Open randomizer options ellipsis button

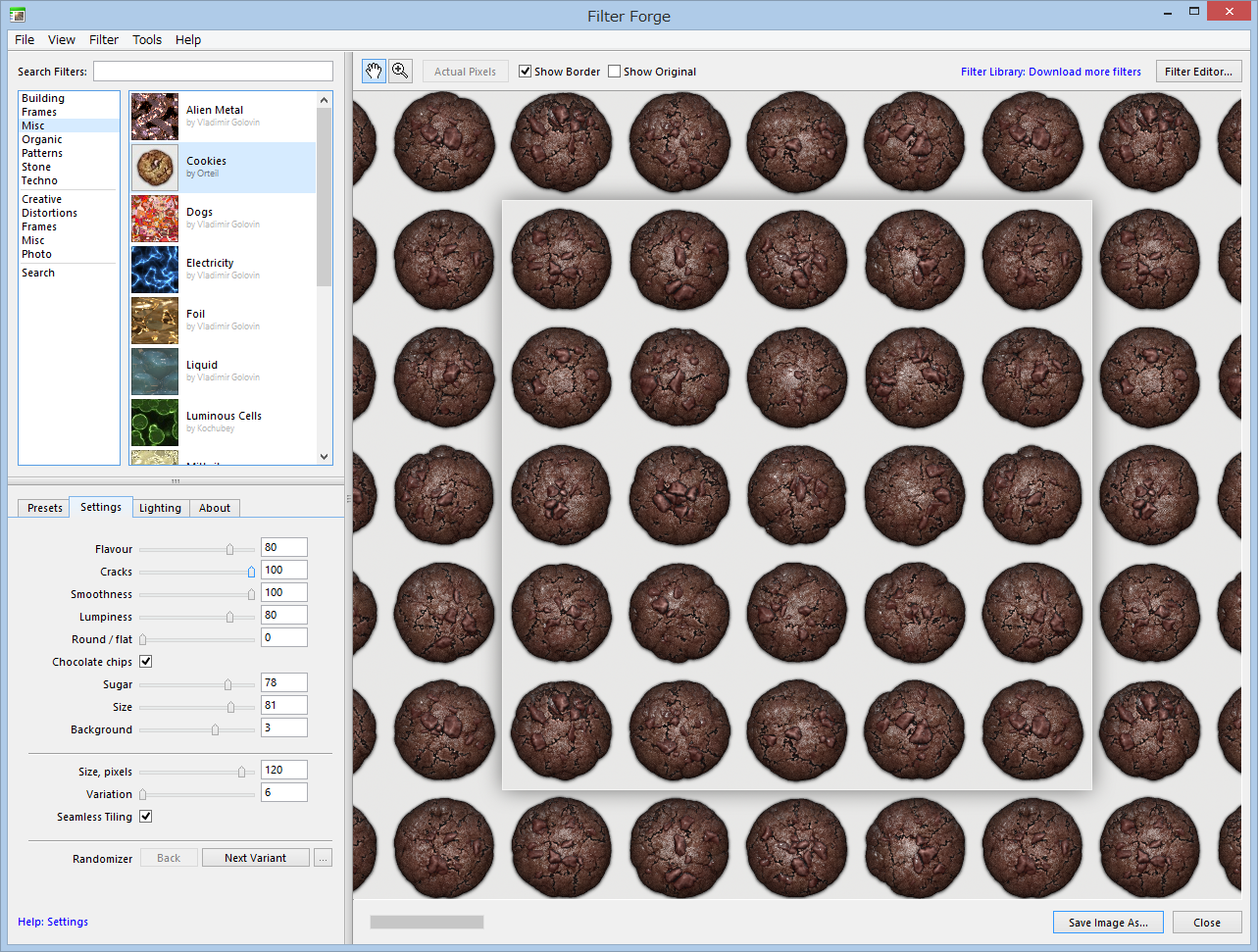(x=323, y=858)
